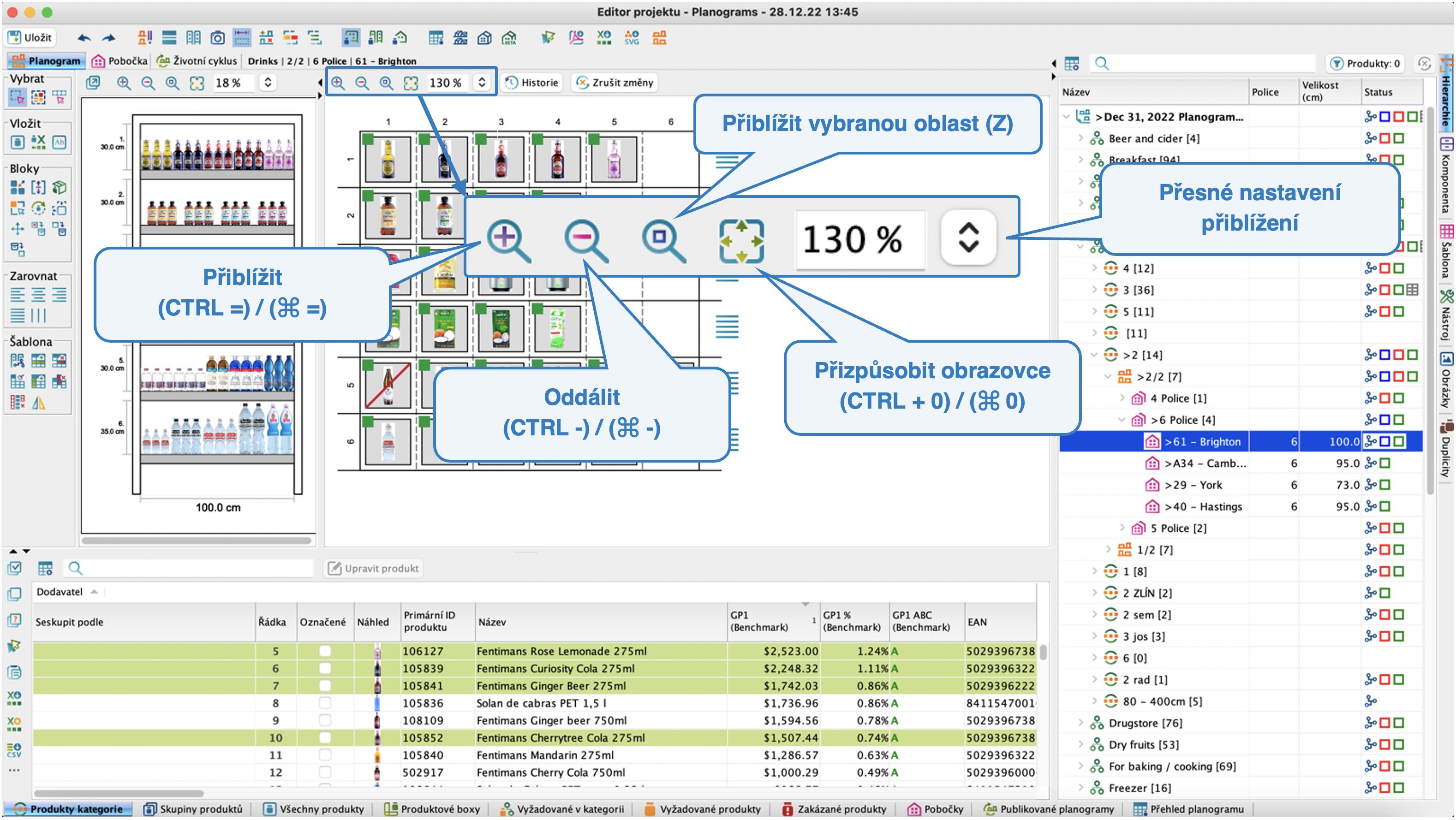
Task: Align left using the Zarovnat icon
Action: tap(18, 294)
